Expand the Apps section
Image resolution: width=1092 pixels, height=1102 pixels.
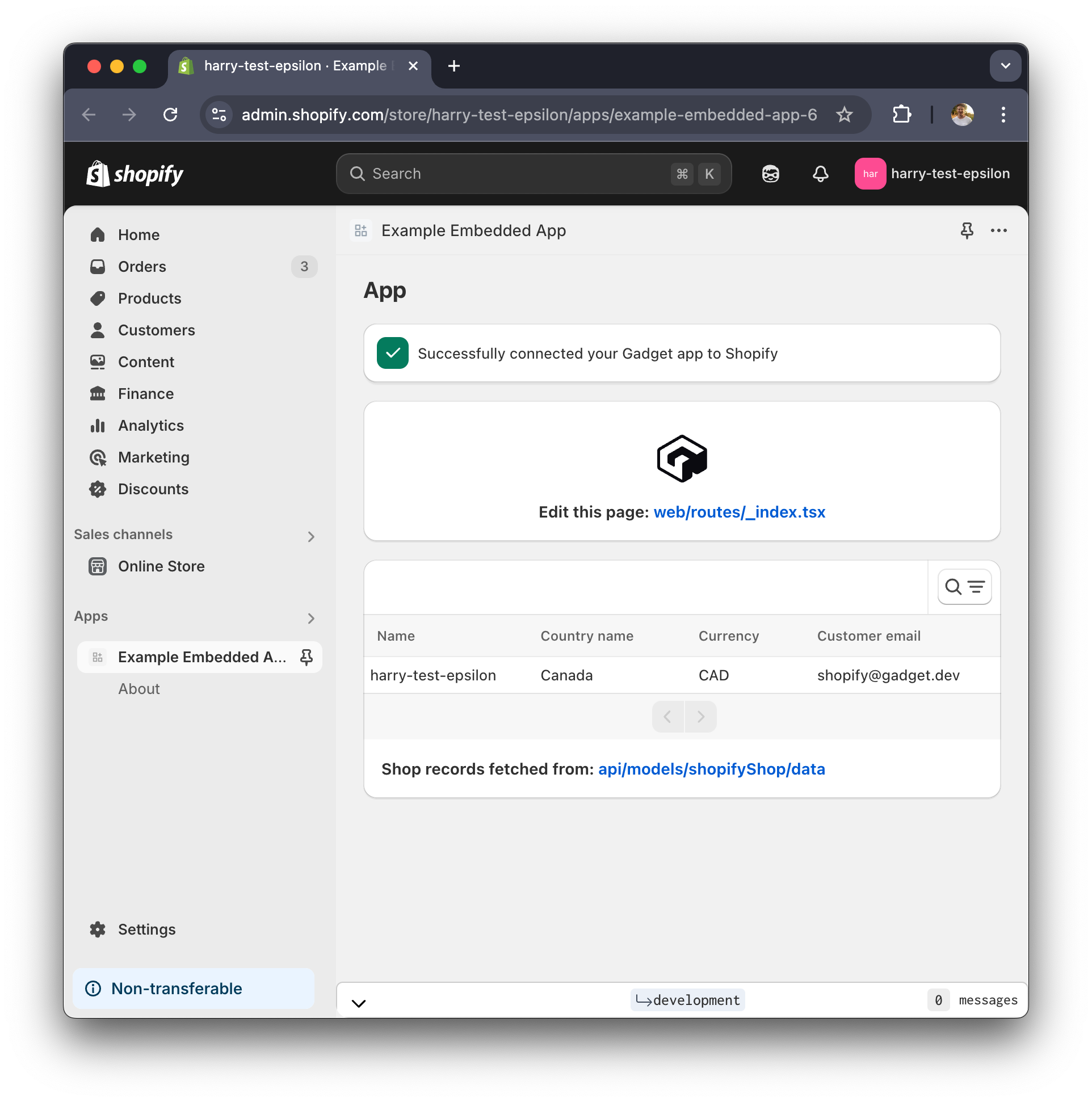click(312, 618)
